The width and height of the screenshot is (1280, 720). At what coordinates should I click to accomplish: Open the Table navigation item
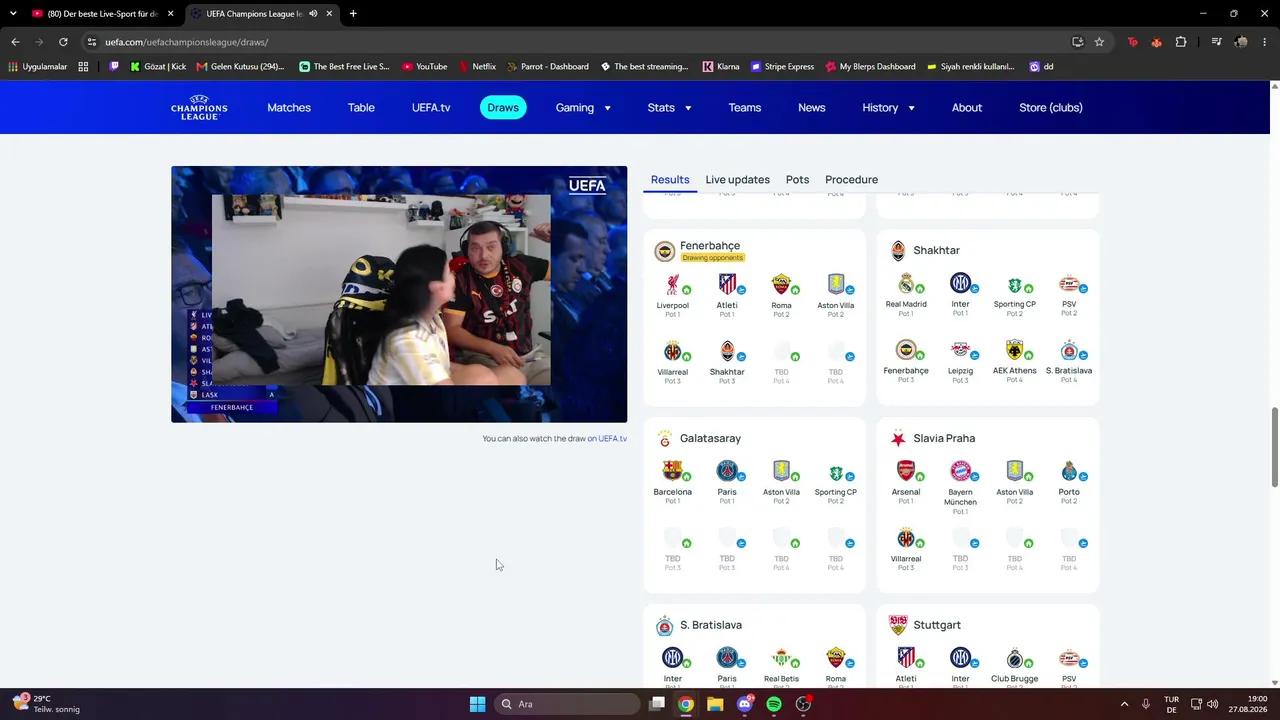[x=361, y=108]
